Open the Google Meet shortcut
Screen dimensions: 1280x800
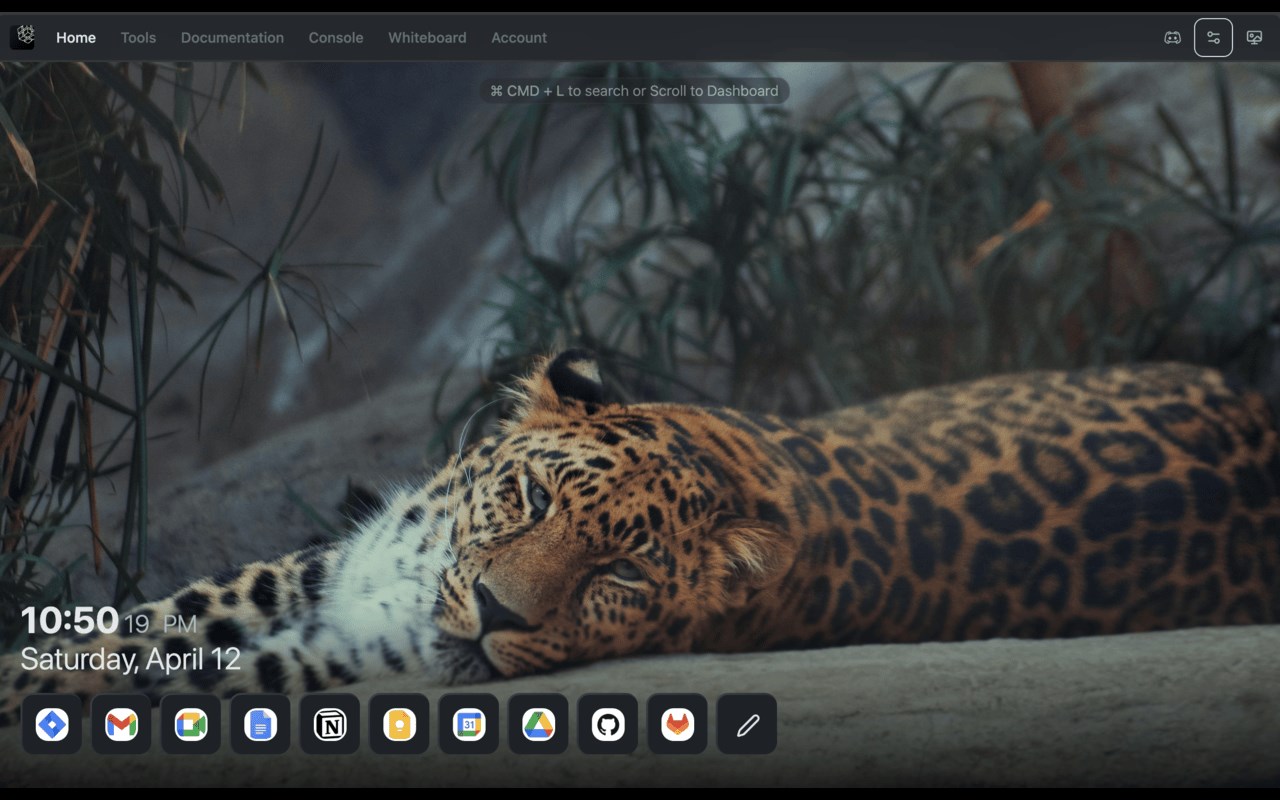click(191, 724)
